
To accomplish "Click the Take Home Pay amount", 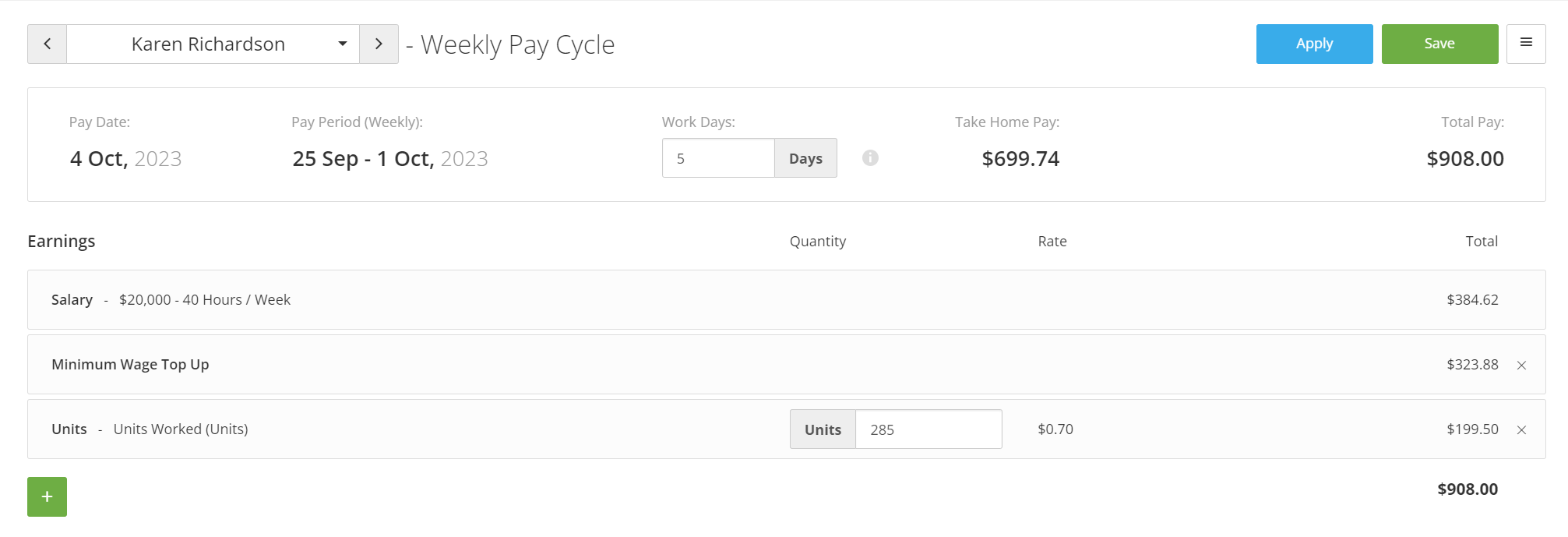I will pyautogui.click(x=1020, y=159).
